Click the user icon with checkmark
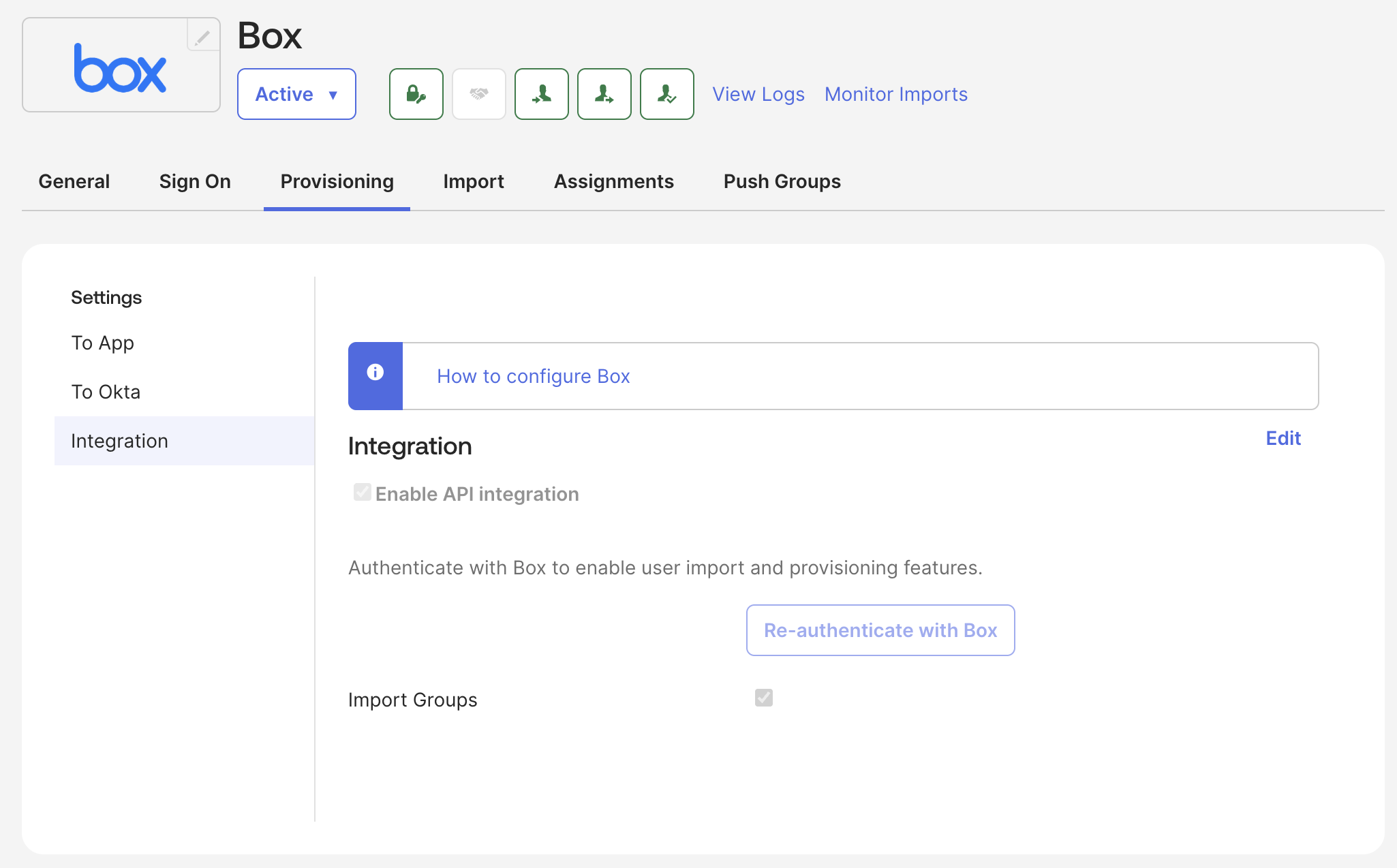The height and width of the screenshot is (868, 1397). pos(667,94)
